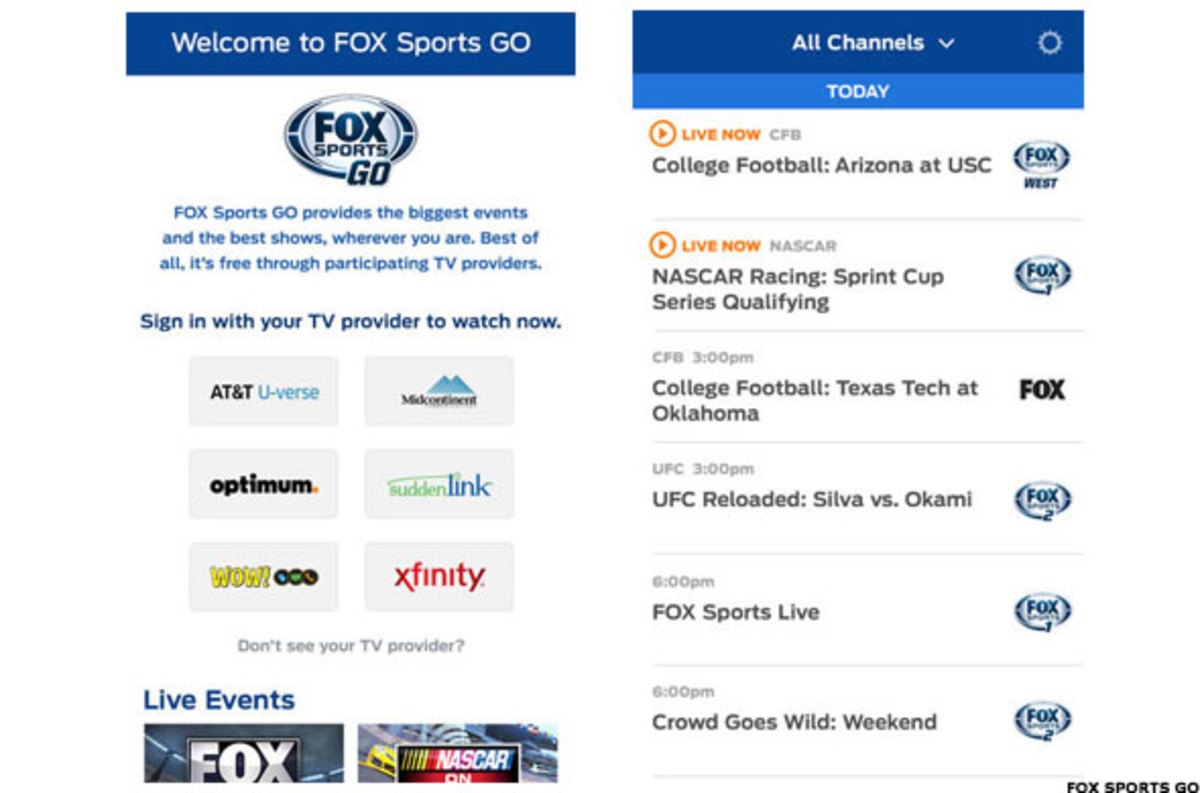The height and width of the screenshot is (793, 1200).
Task: Click "Don't see your TV provider?" link
Action: 351,646
